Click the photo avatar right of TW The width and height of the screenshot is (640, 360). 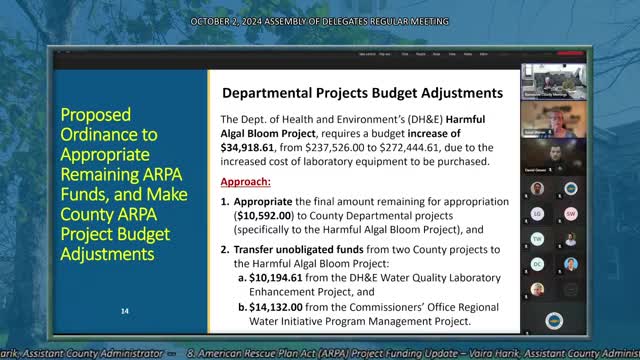tap(571, 239)
